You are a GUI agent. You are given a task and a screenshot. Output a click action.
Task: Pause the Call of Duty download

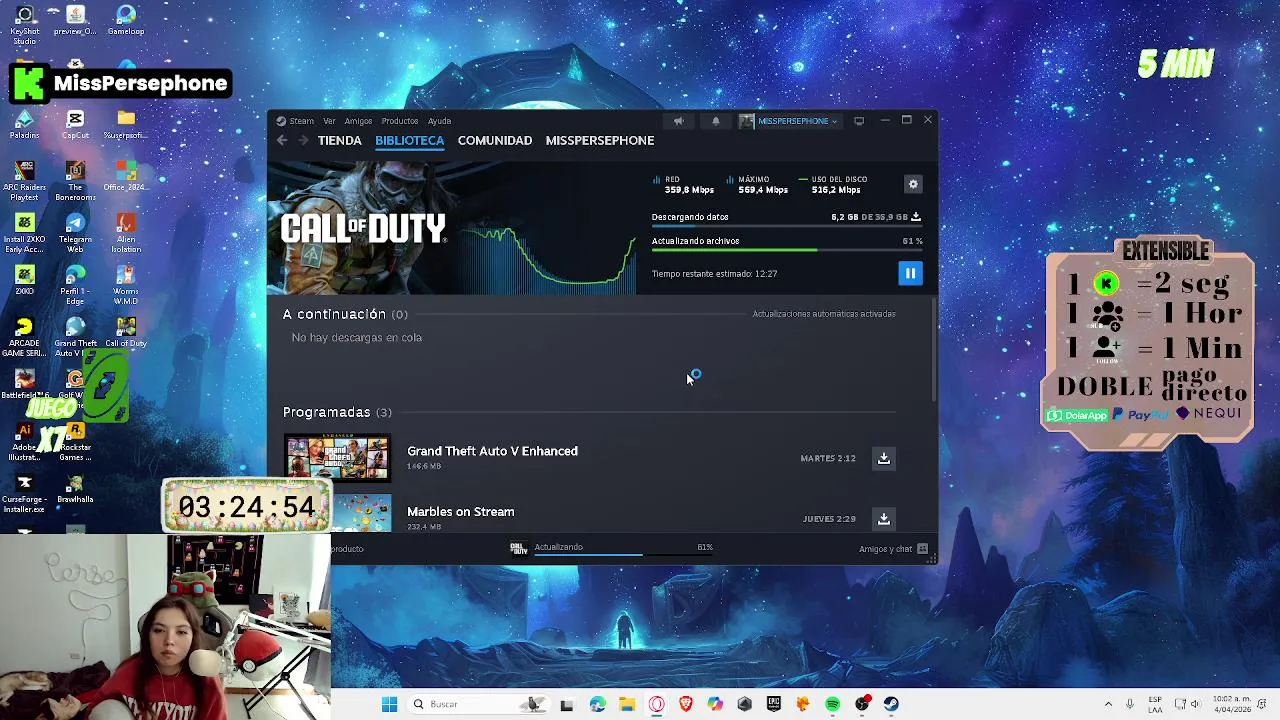point(910,273)
